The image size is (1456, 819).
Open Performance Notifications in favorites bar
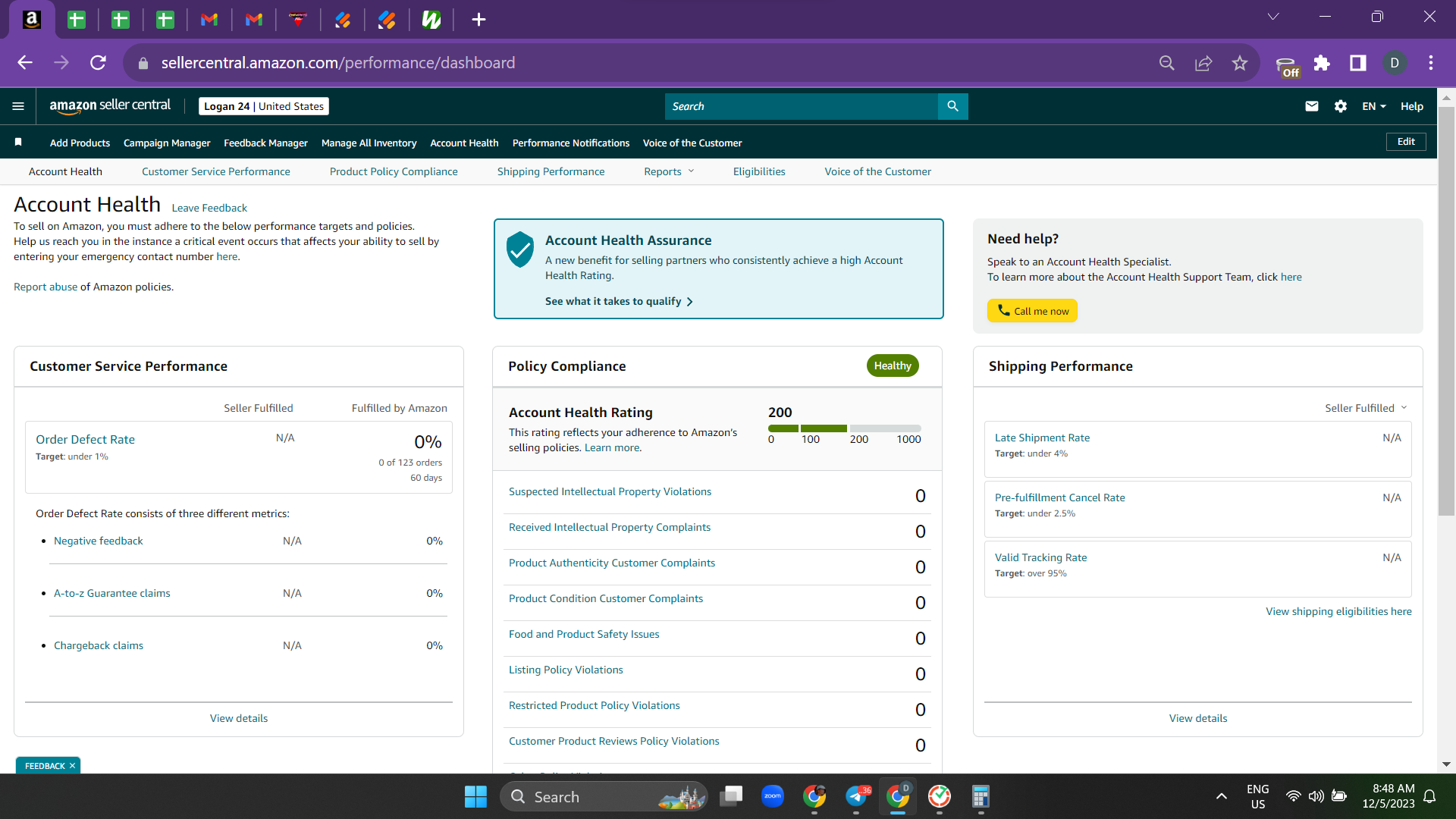click(x=570, y=143)
